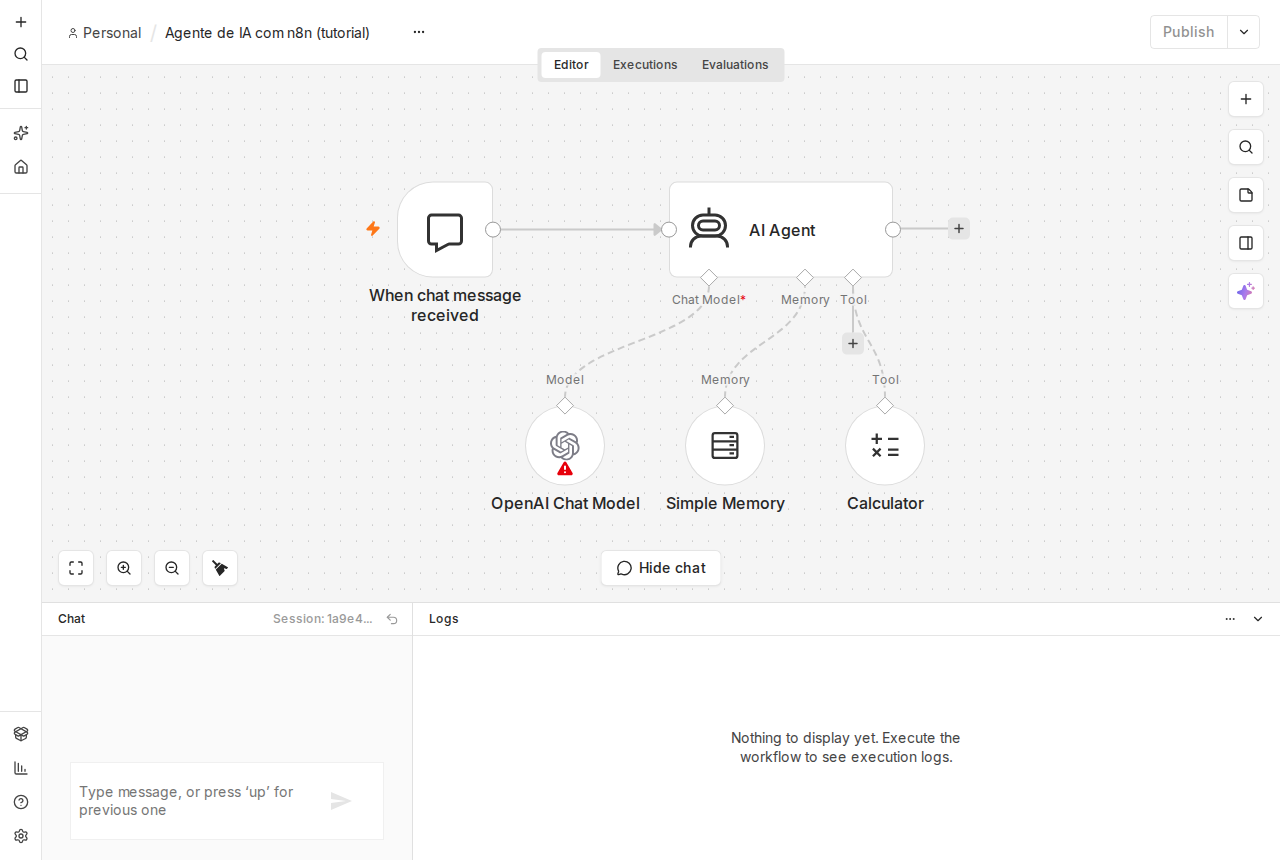Click canvas search icon on the right
The width and height of the screenshot is (1280, 860).
click(x=1246, y=147)
